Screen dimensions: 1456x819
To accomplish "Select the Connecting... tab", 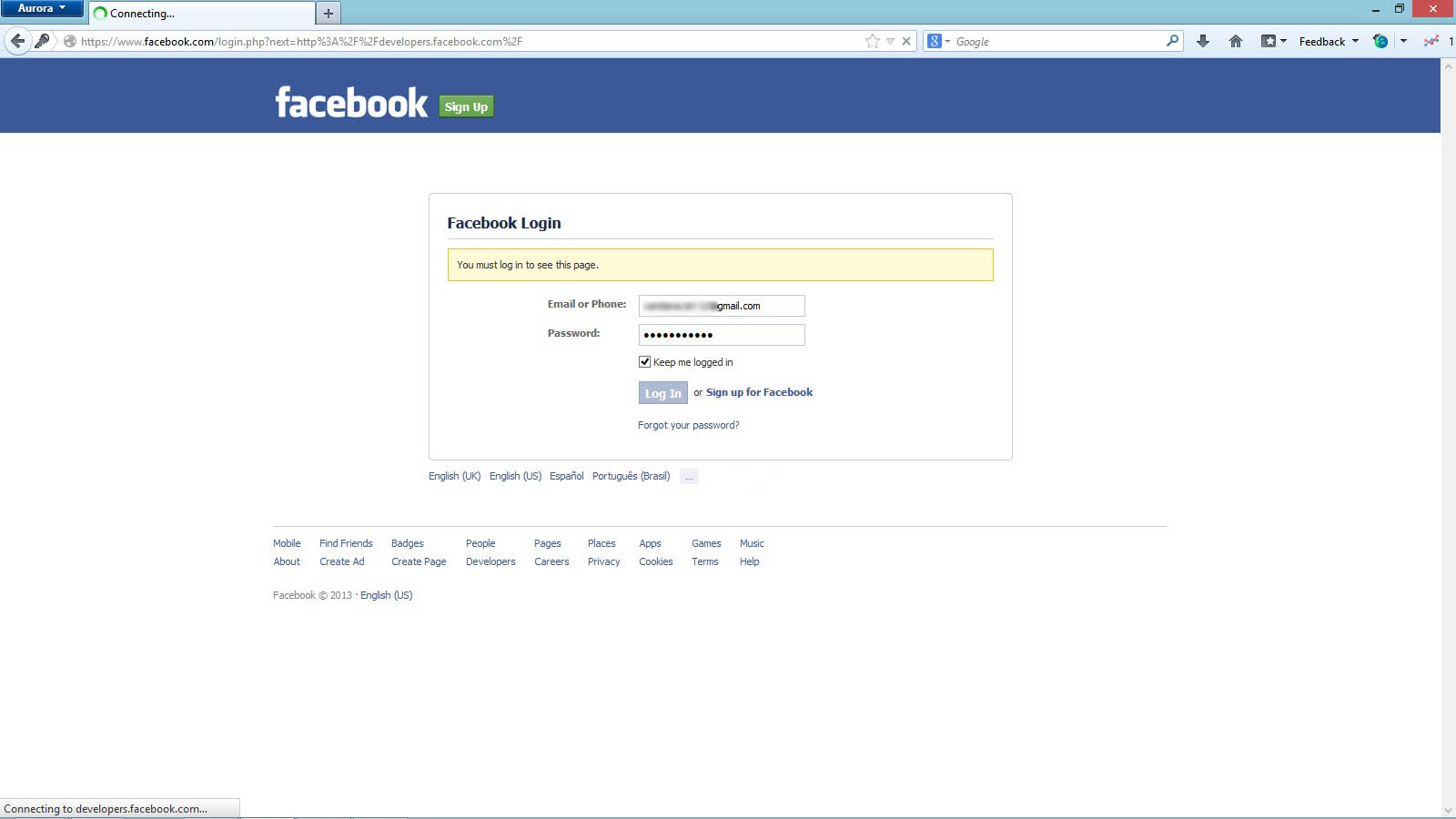I will tap(202, 13).
